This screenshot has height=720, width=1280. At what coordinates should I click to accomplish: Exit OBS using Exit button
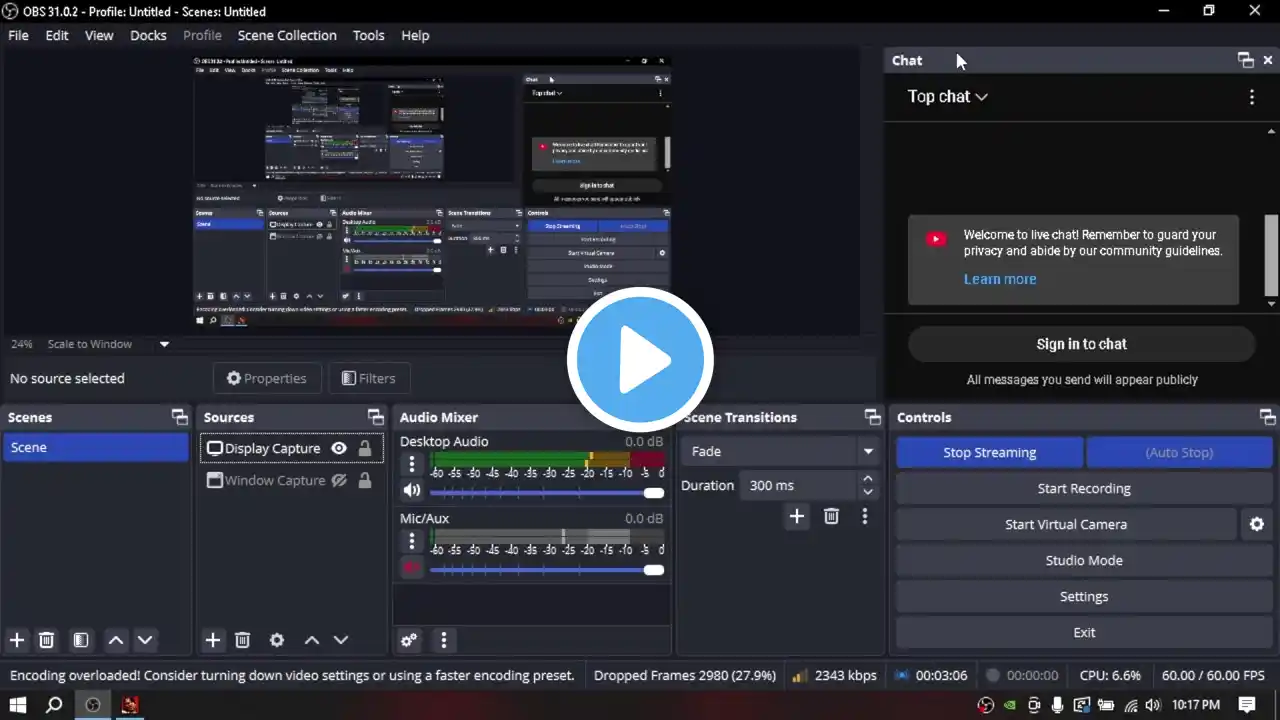point(1084,632)
